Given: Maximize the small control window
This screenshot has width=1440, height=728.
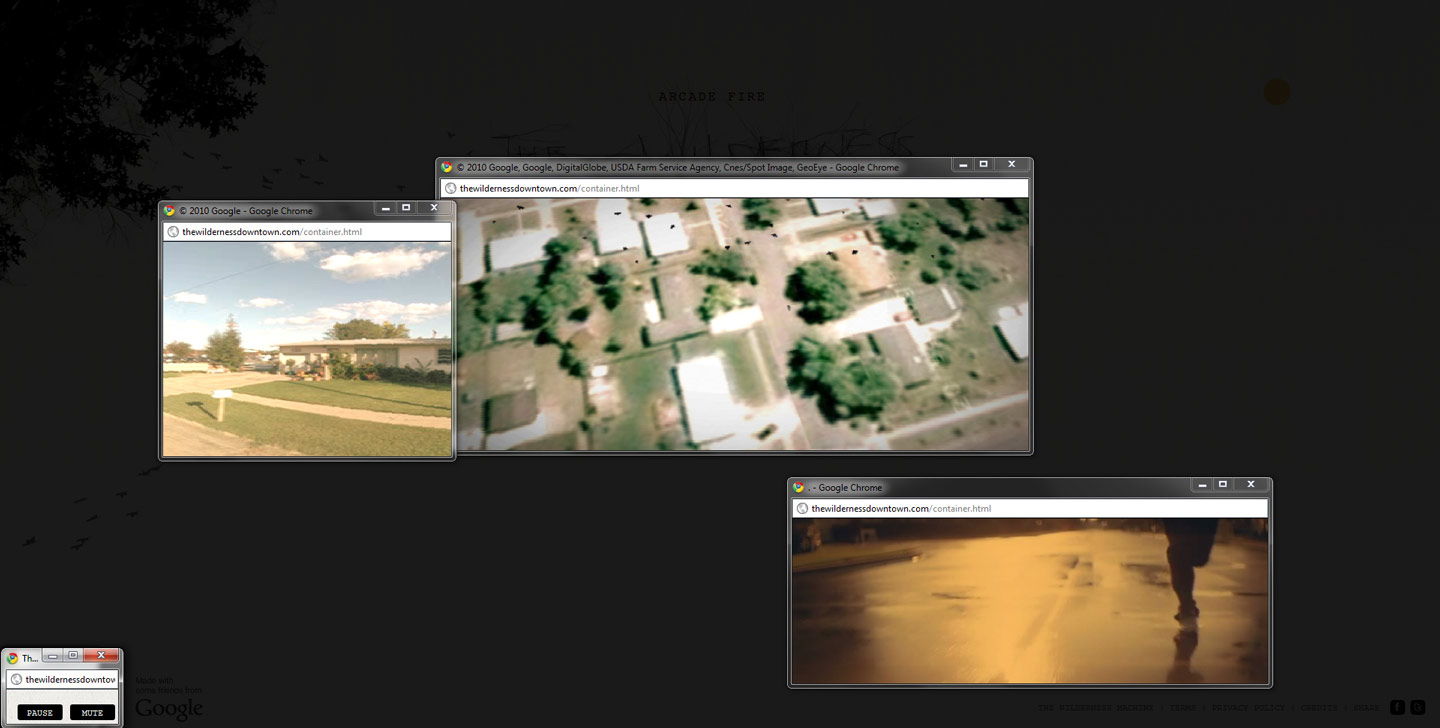Looking at the screenshot, I should tap(73, 656).
